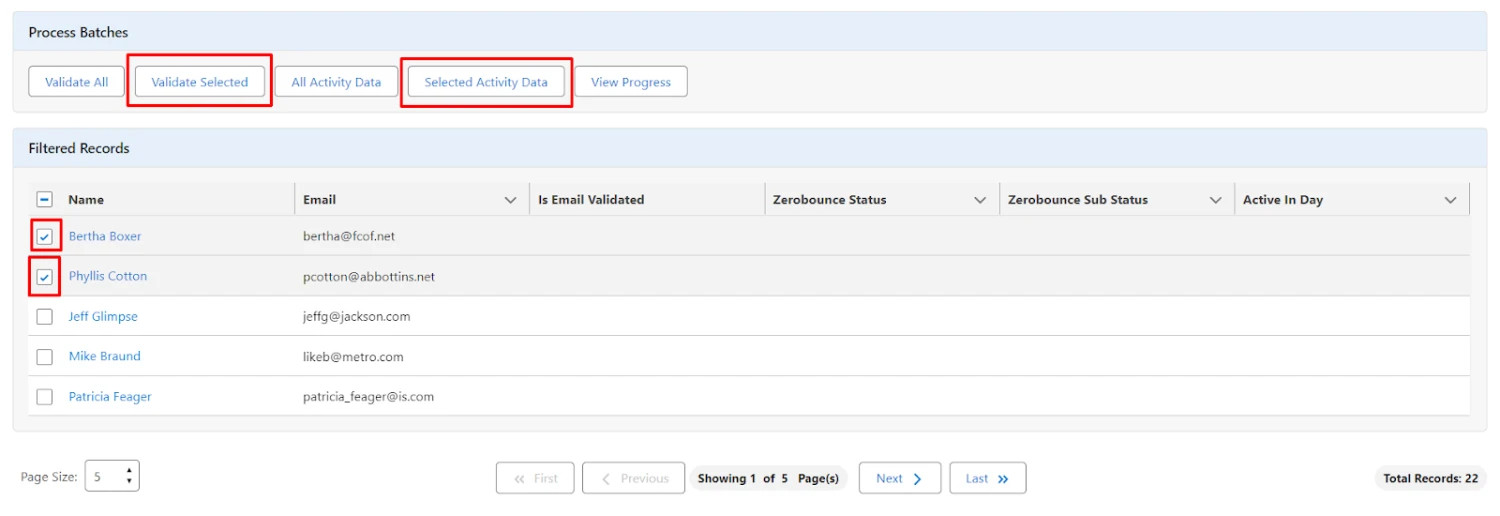Viewport: 1500px width, 516px height.
Task: Expand the Zerobounce Sub Status column chevron
Action: [1215, 200]
